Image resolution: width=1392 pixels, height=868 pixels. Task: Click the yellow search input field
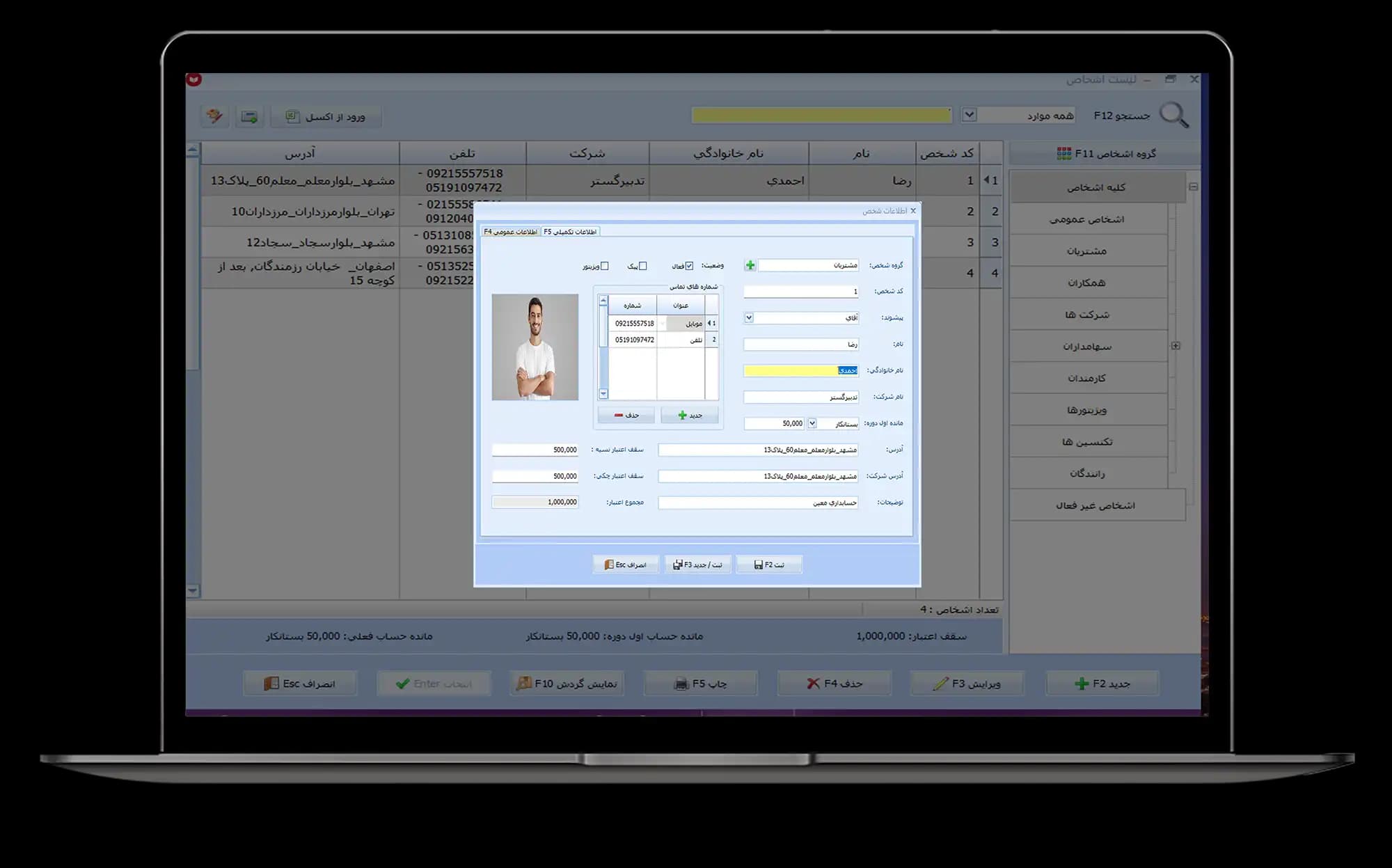click(821, 115)
